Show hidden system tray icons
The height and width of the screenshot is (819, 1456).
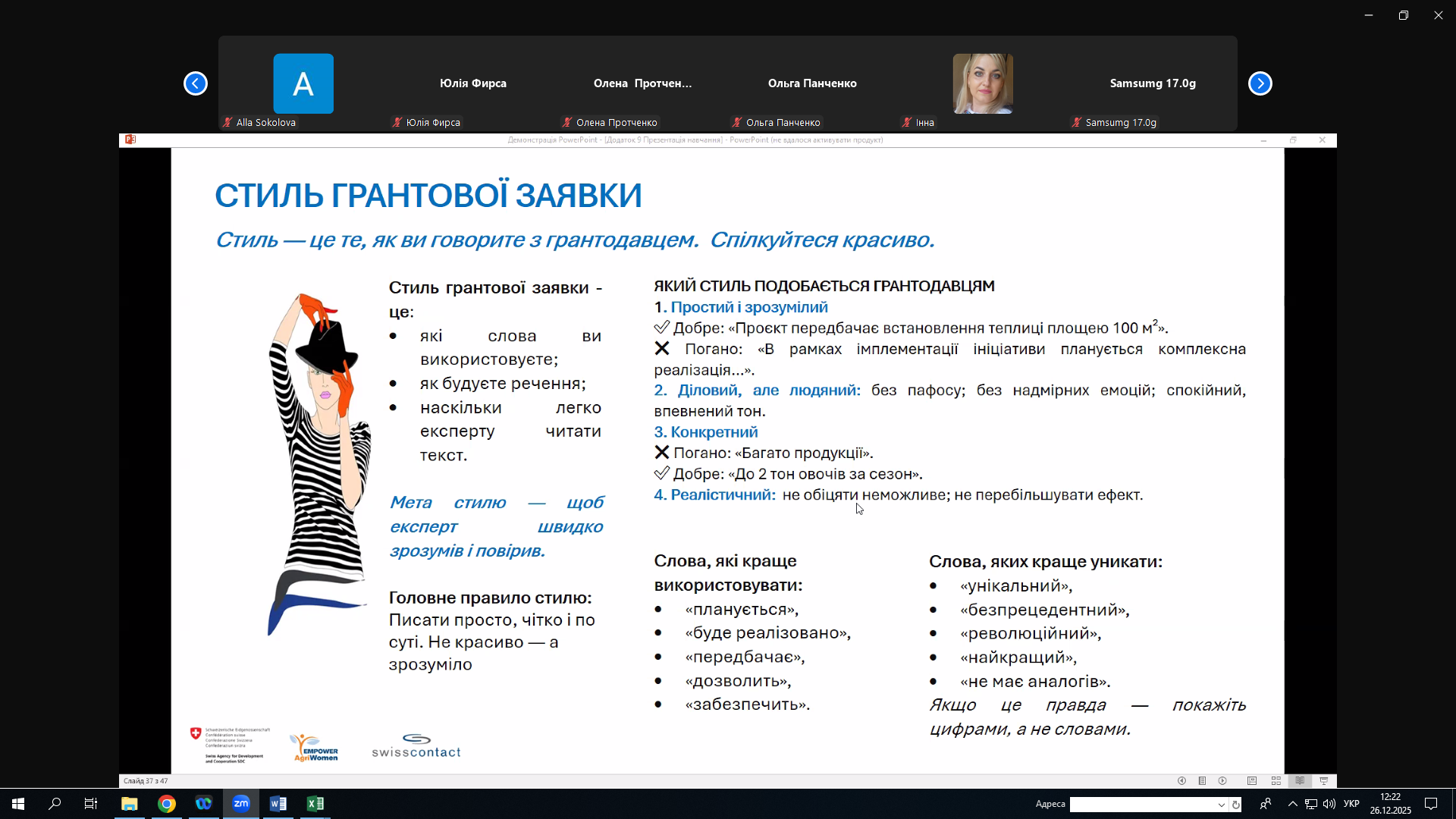tap(1292, 804)
